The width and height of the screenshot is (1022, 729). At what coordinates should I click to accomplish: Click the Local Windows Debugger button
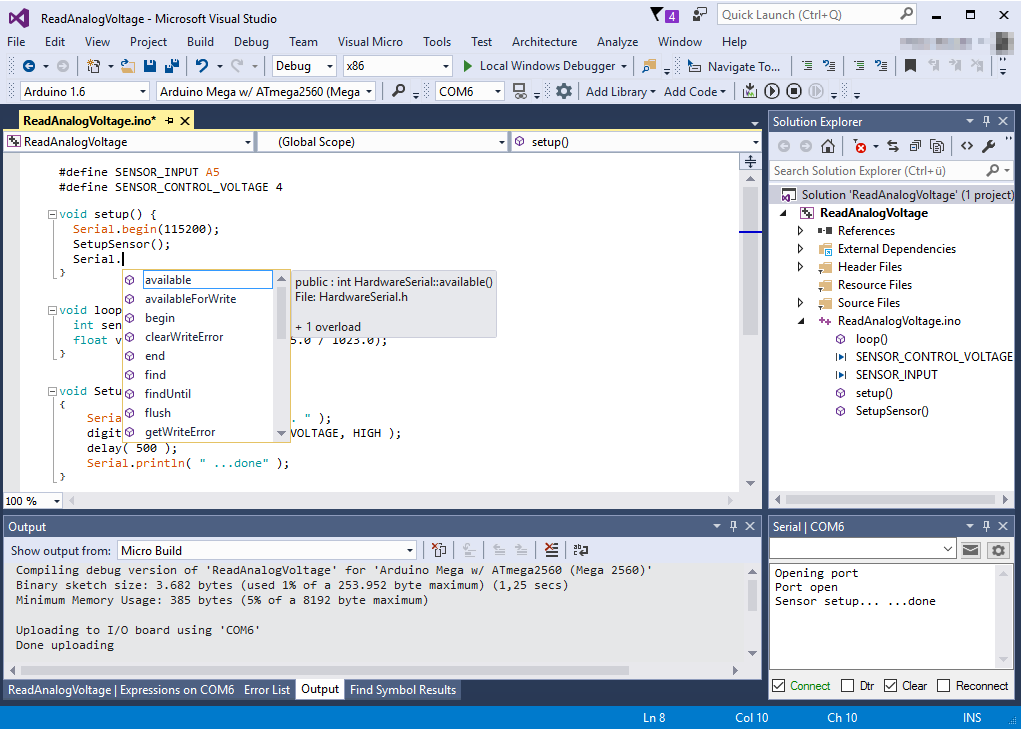tap(540, 66)
